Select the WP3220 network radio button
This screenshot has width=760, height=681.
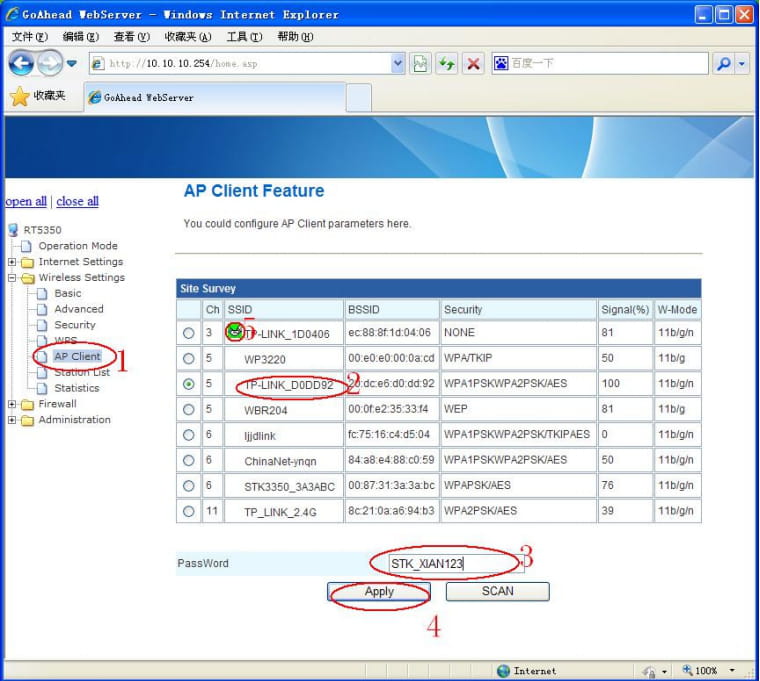point(189,359)
